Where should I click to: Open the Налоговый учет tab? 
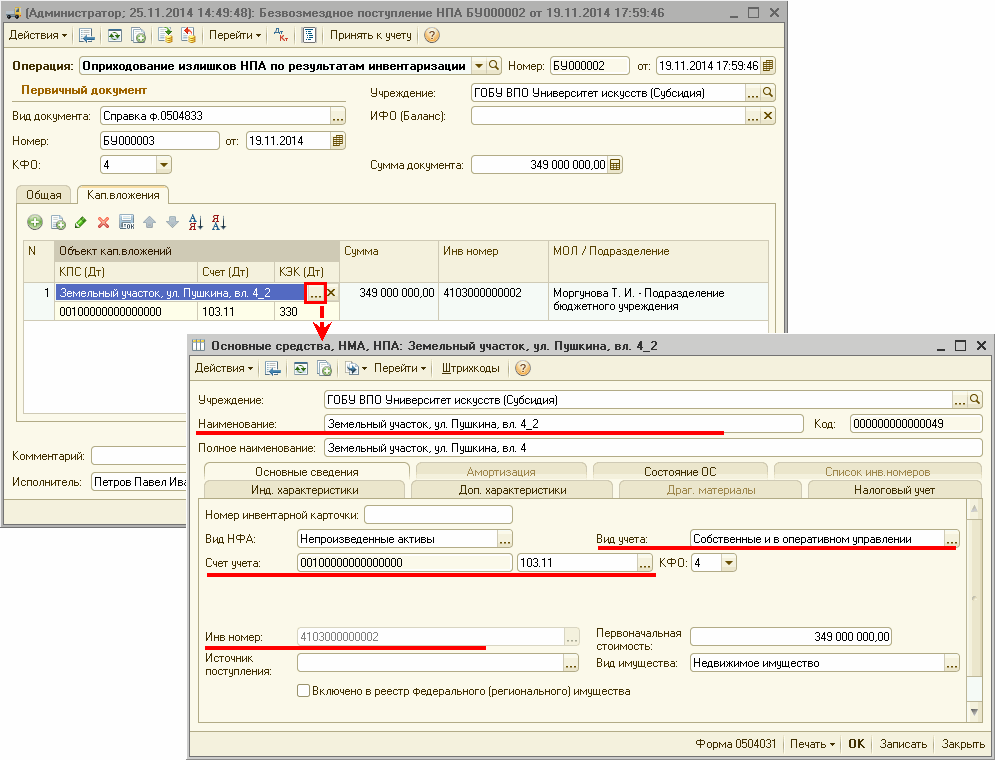pyautogui.click(x=895, y=490)
